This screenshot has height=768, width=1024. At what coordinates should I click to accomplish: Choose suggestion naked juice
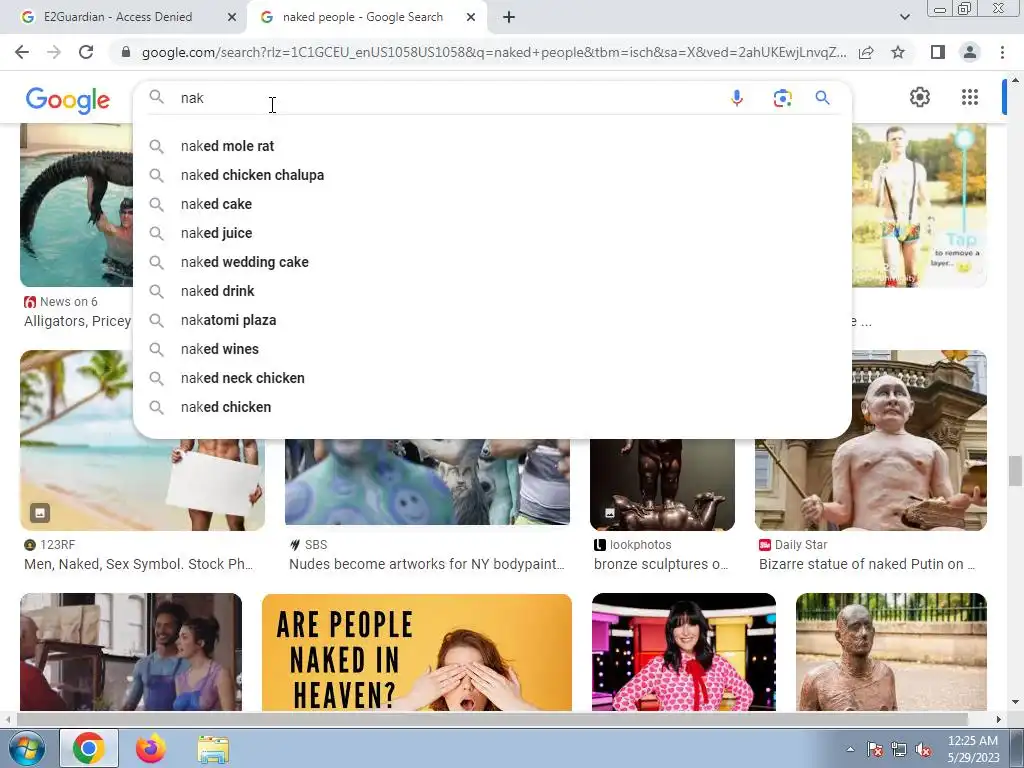(492, 233)
